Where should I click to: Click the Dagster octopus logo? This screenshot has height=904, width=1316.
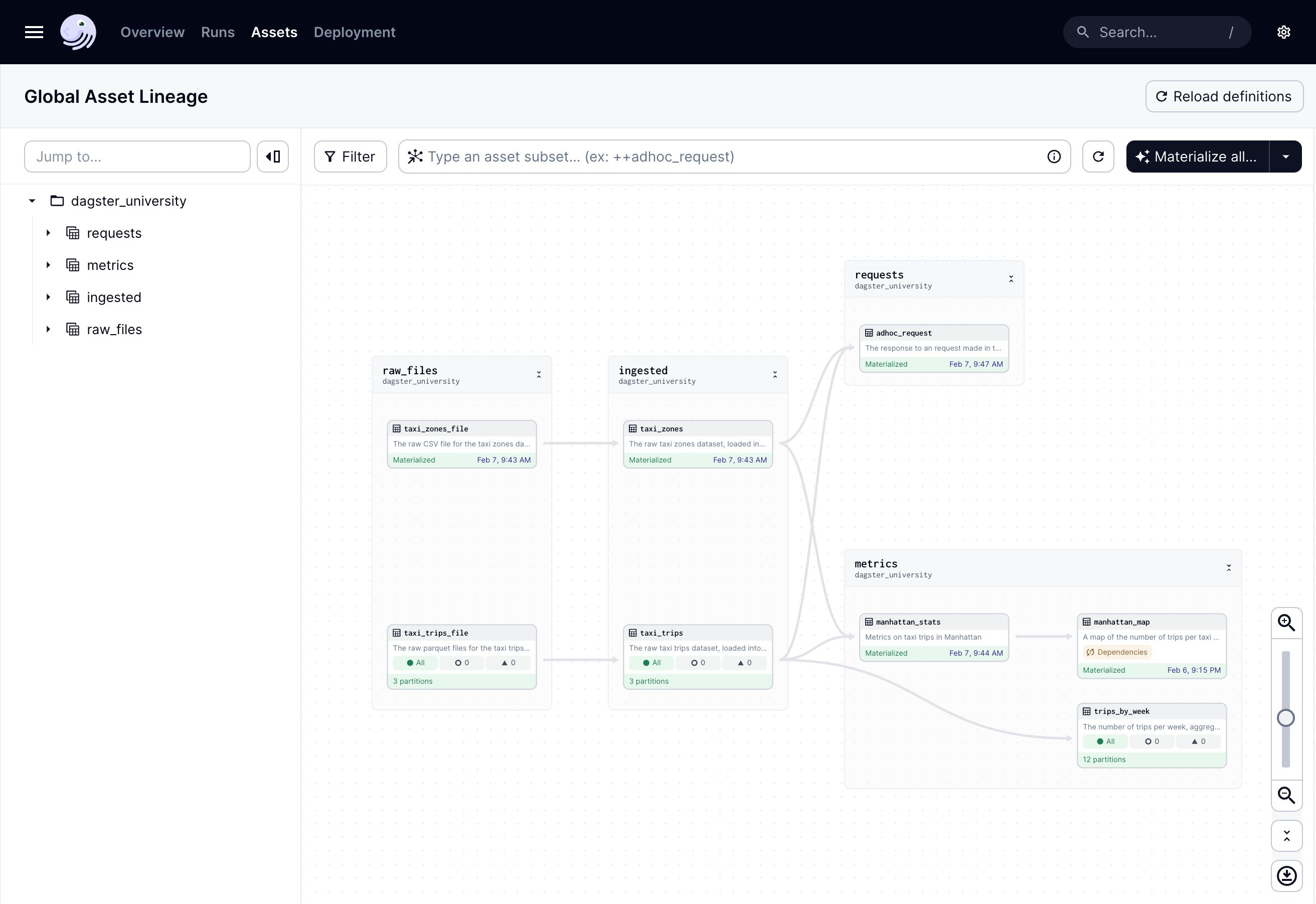pos(78,32)
